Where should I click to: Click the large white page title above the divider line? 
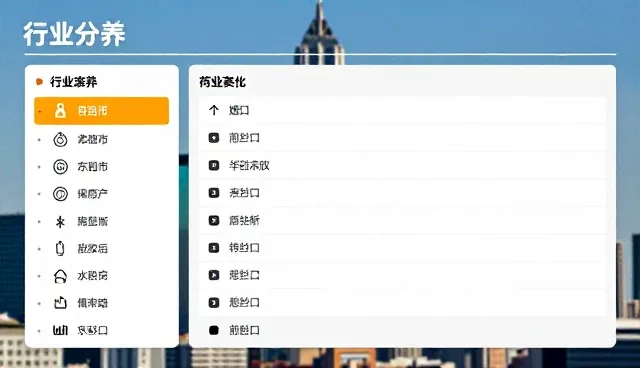pyautogui.click(x=74, y=34)
